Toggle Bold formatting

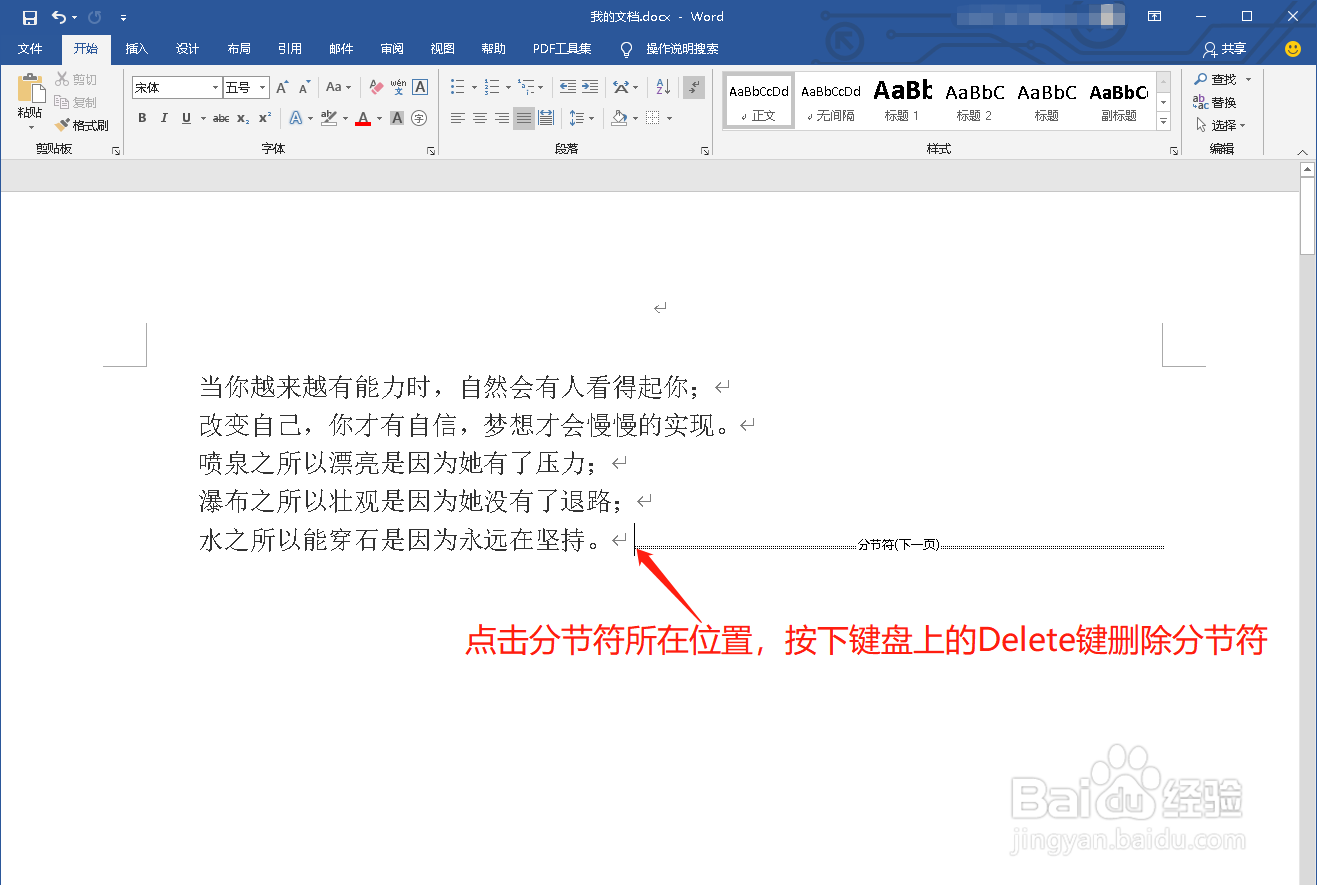point(142,118)
